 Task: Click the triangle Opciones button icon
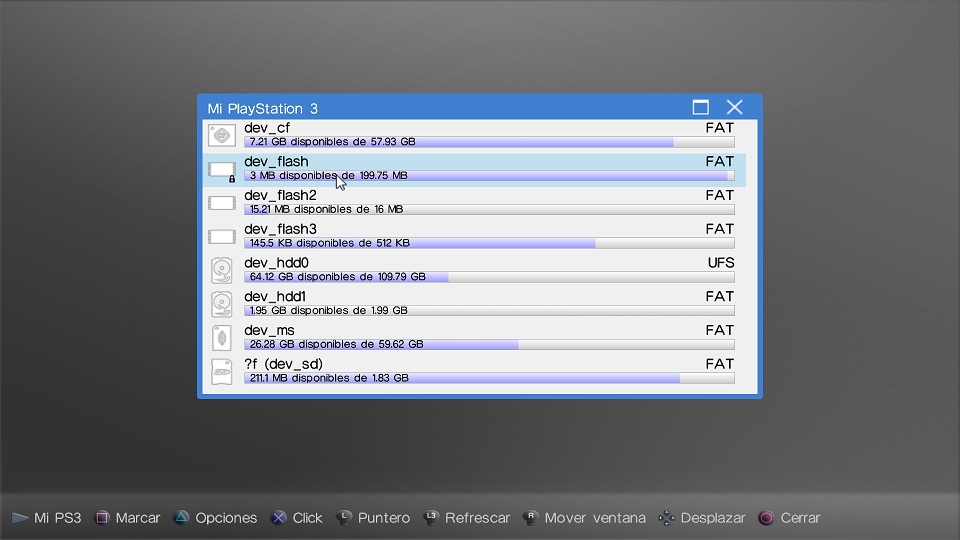[181, 518]
